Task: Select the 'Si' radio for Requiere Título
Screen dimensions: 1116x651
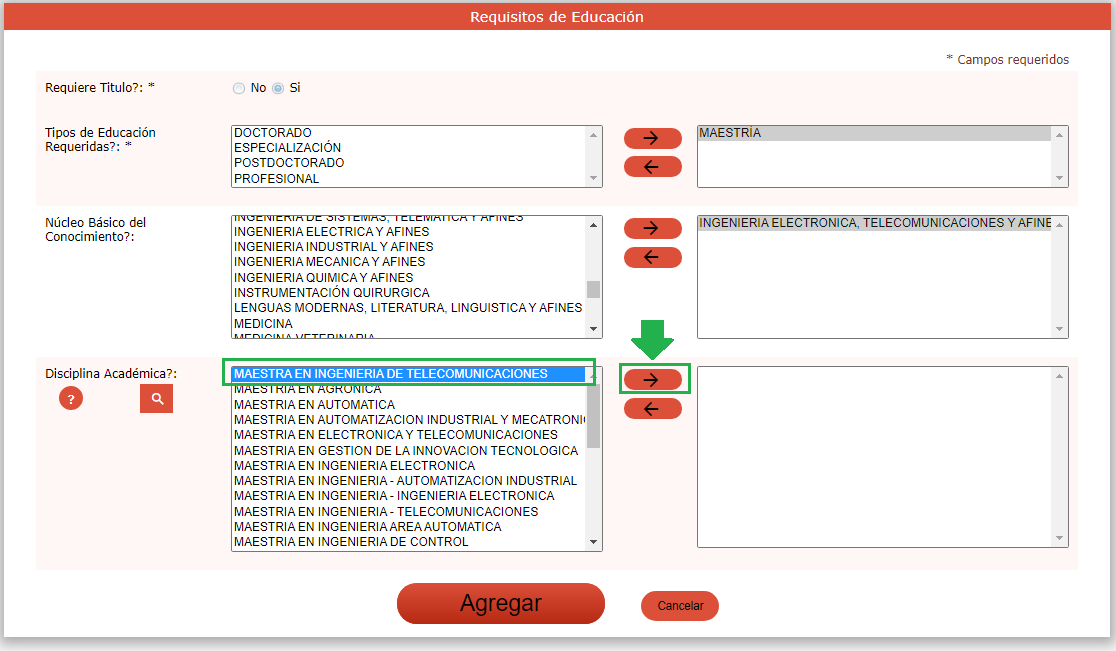Action: 278,88
